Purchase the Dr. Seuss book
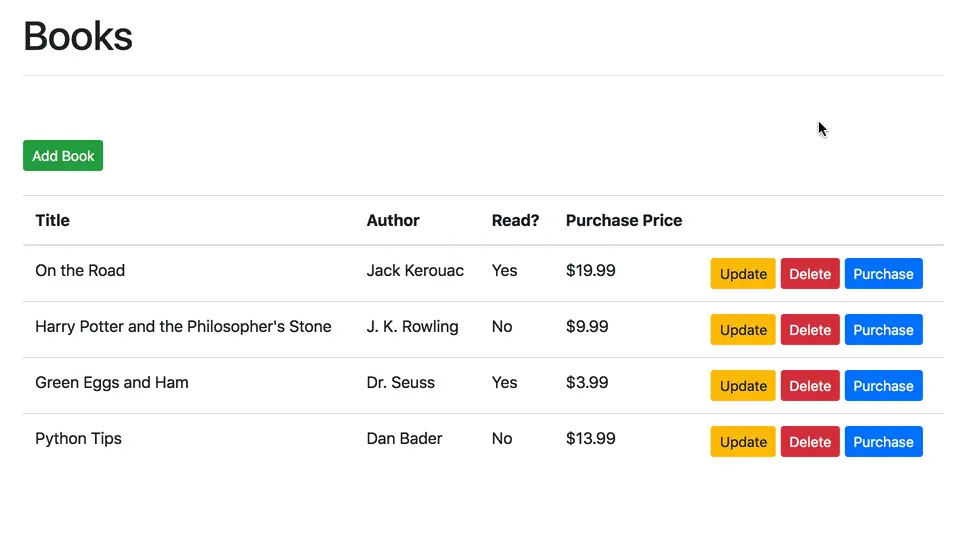 pos(883,386)
